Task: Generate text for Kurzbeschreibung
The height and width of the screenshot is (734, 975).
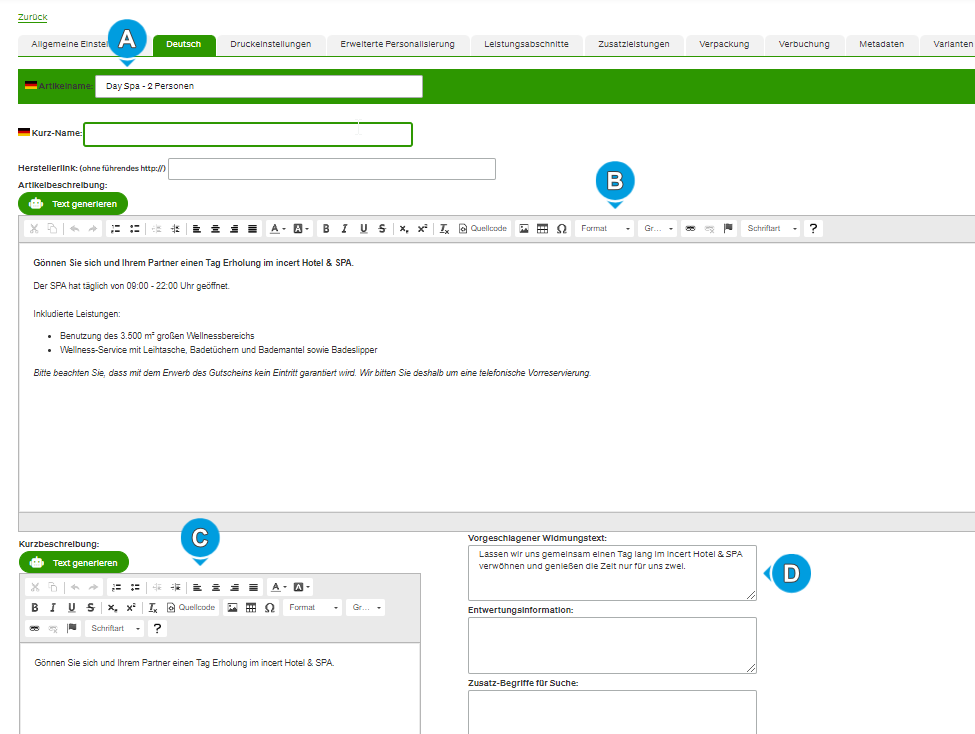Action: pyautogui.click(x=73, y=563)
